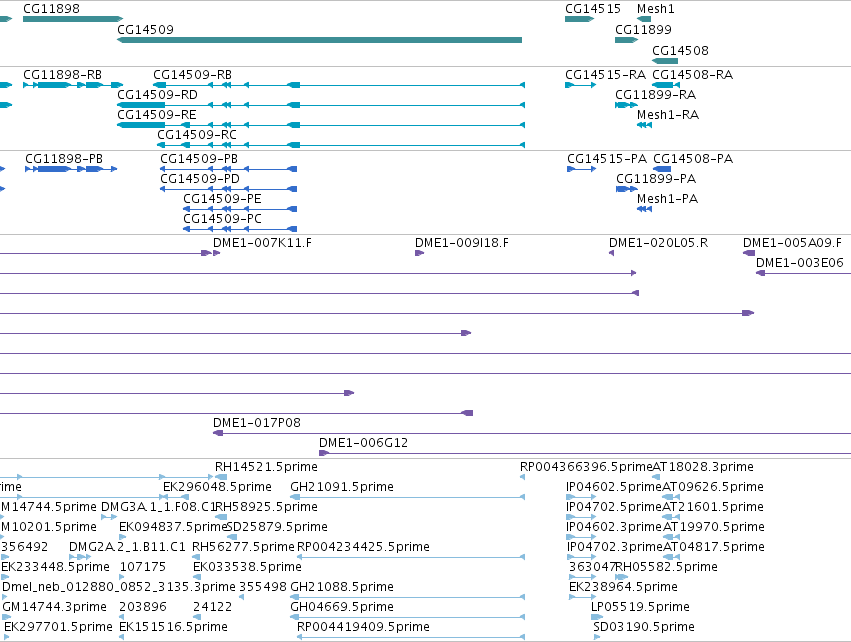Click the EK151516.5prime EST label
Screen dimensions: 851x642
coord(173,627)
